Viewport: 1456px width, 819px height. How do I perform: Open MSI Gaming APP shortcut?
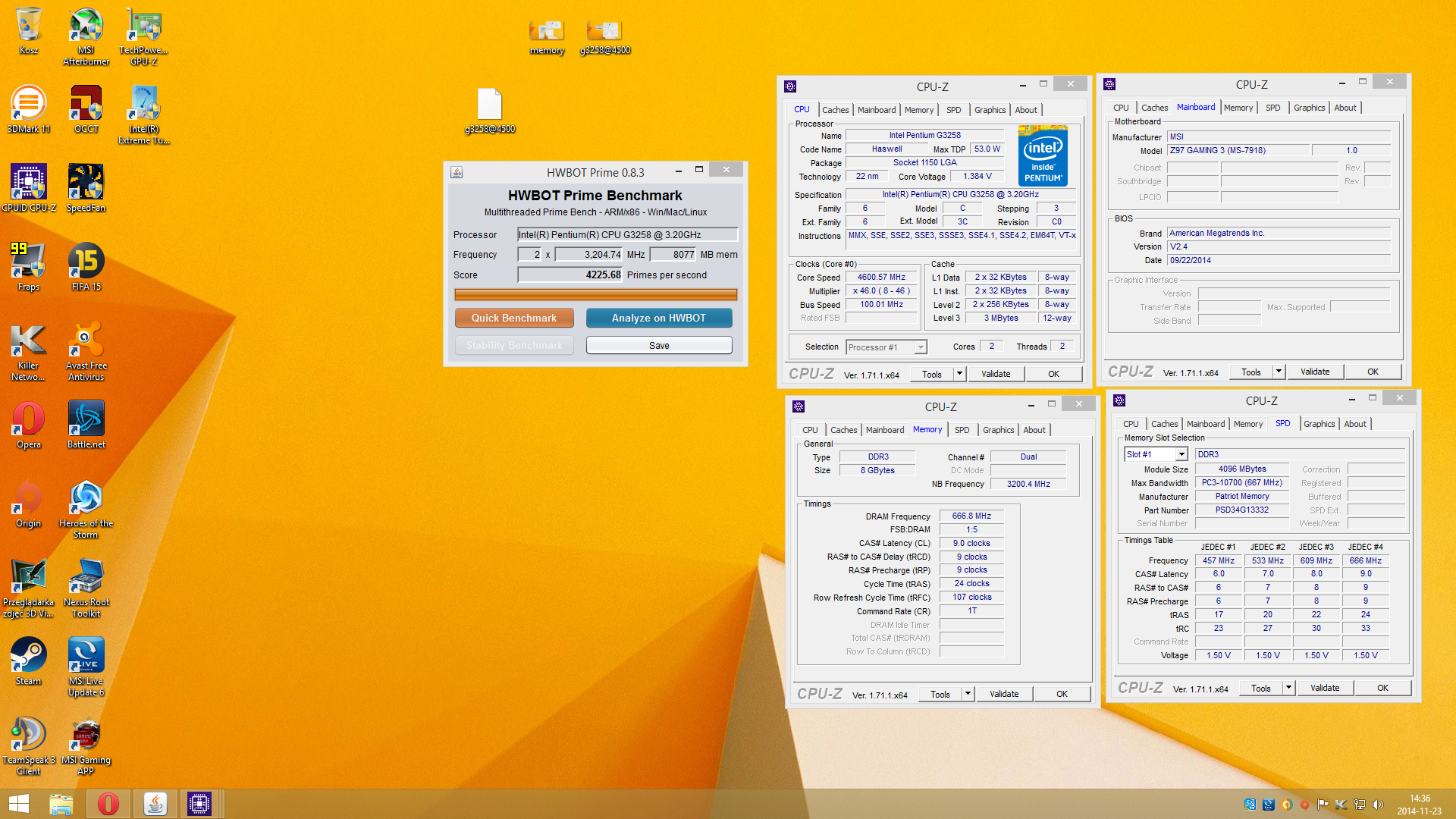(86, 746)
